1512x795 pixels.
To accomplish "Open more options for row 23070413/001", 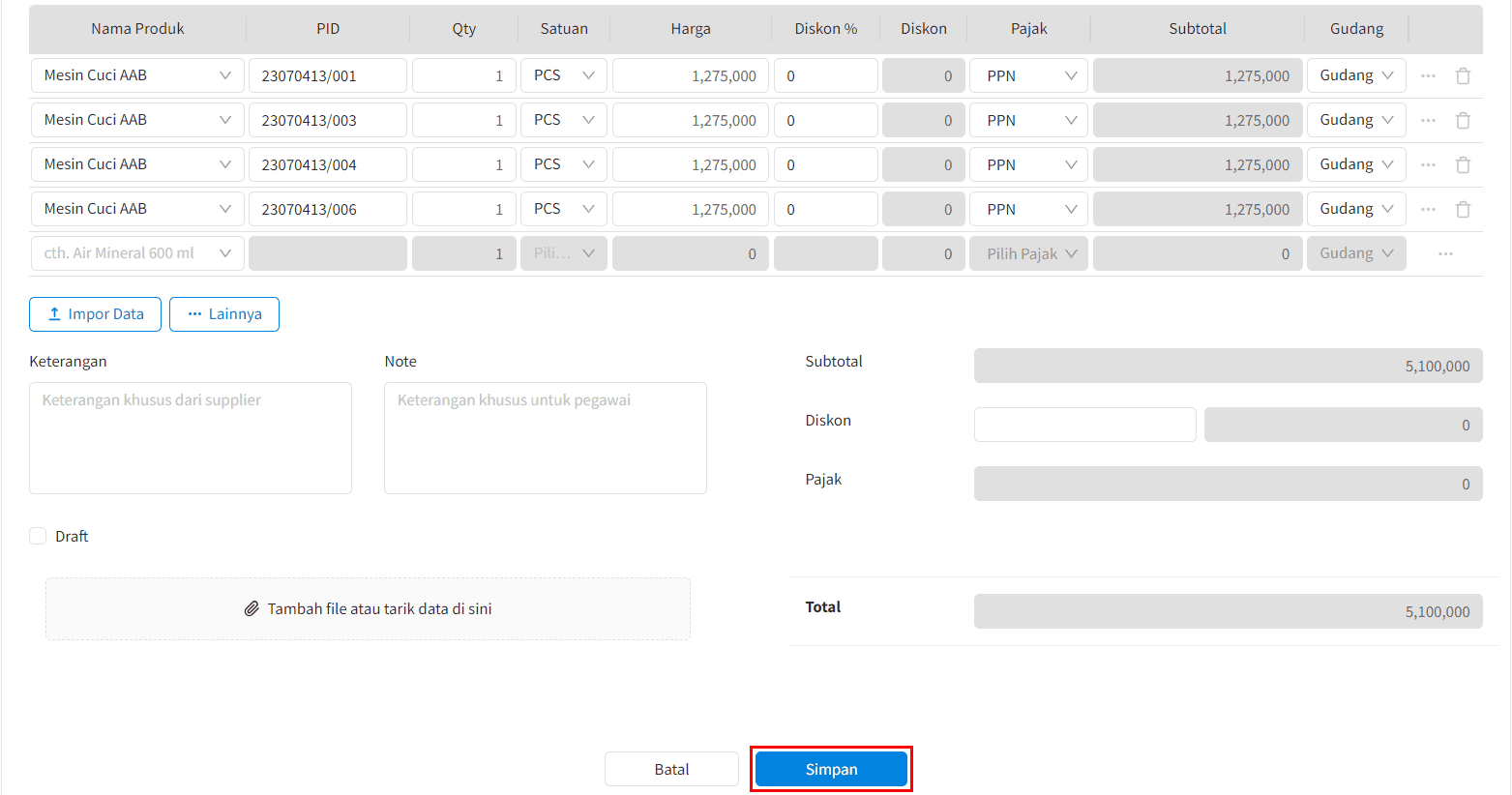I will point(1428,75).
